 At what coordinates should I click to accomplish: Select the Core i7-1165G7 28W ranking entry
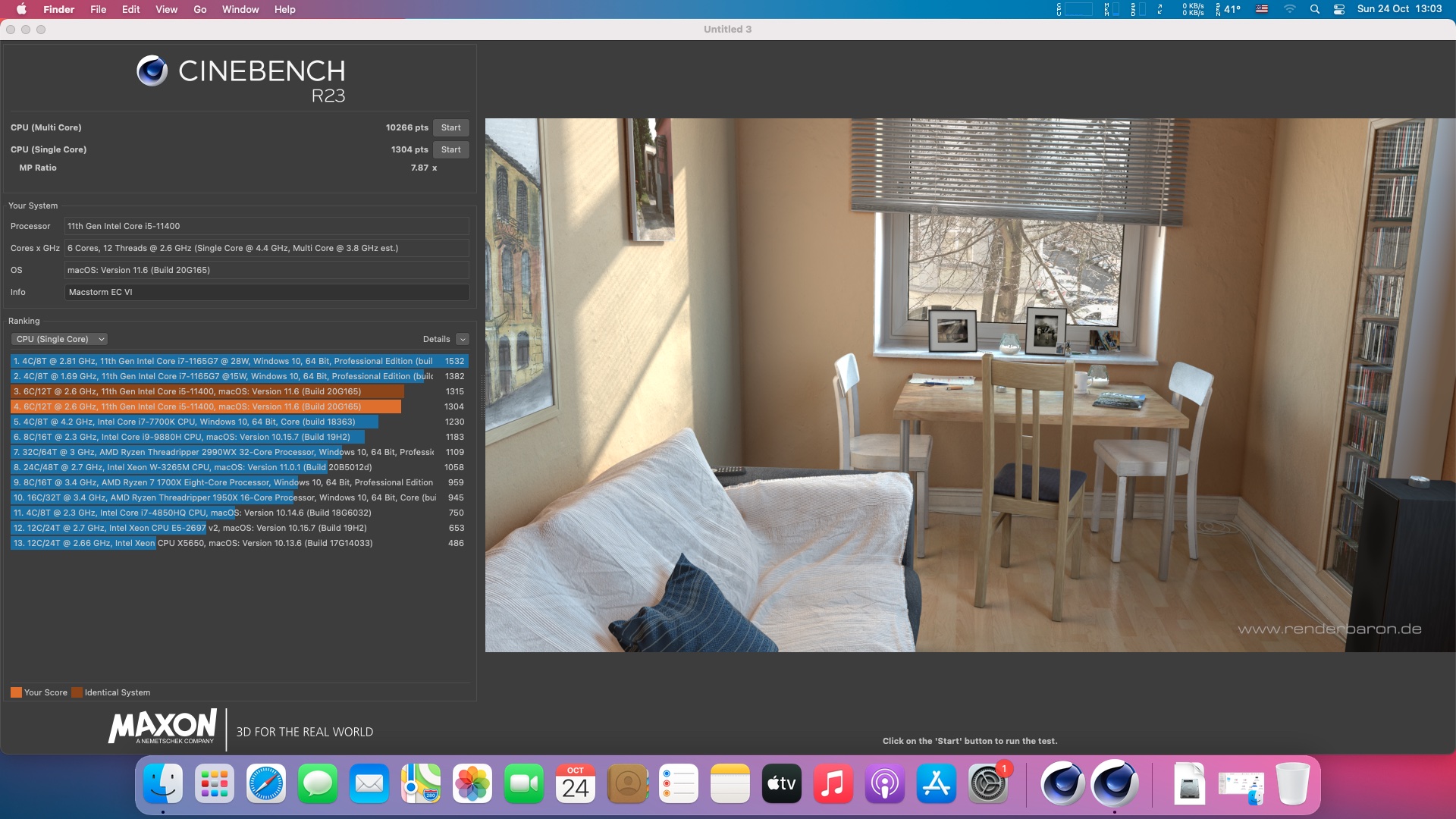223,361
